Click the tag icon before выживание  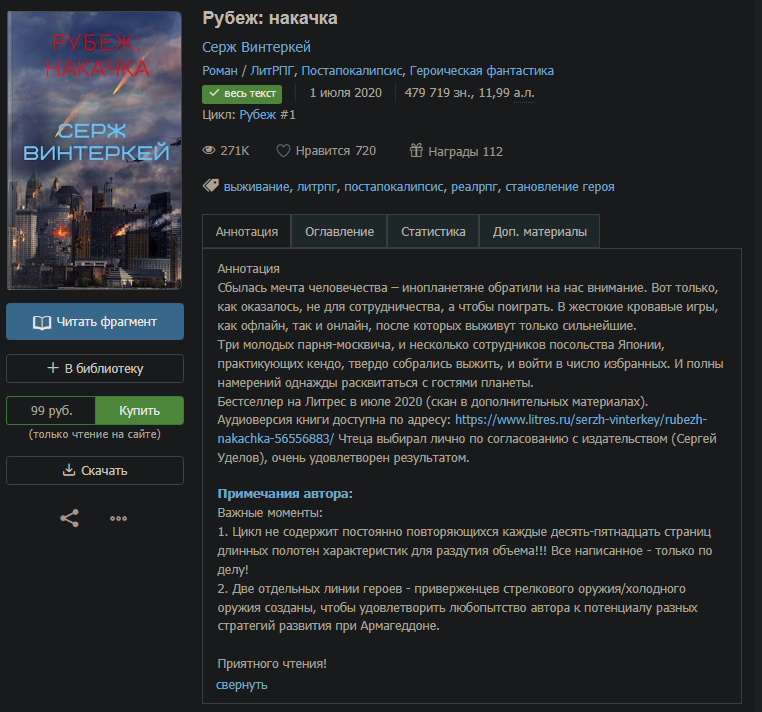coord(210,186)
